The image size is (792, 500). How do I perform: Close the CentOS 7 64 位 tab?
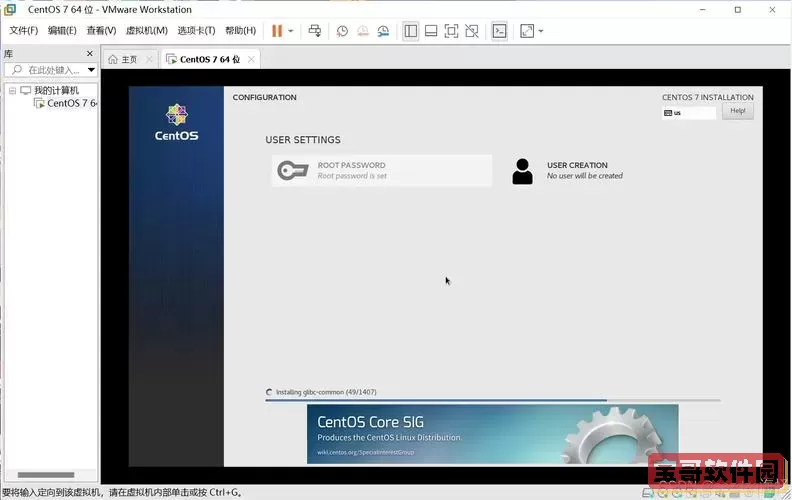click(251, 59)
